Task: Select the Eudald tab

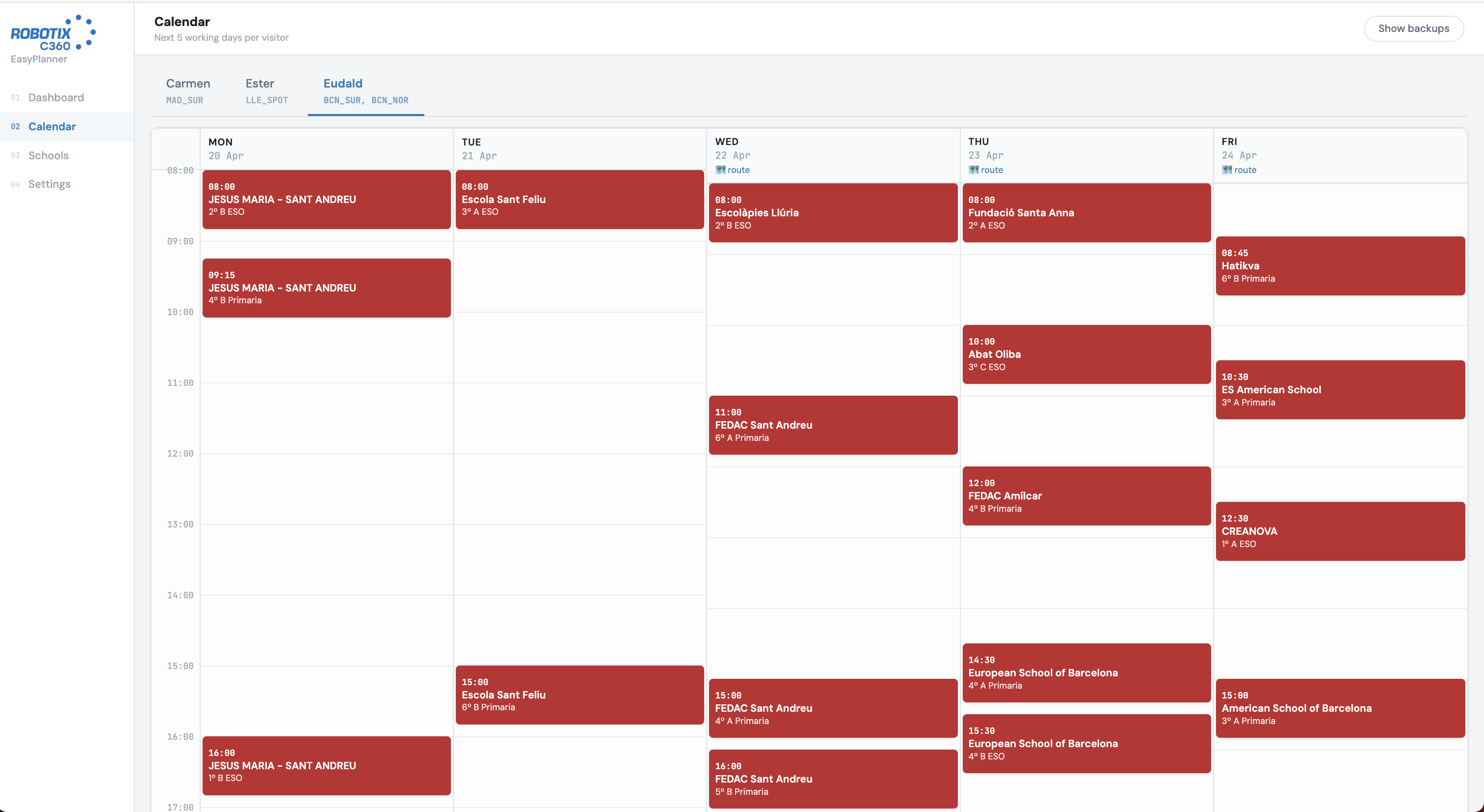Action: point(343,84)
